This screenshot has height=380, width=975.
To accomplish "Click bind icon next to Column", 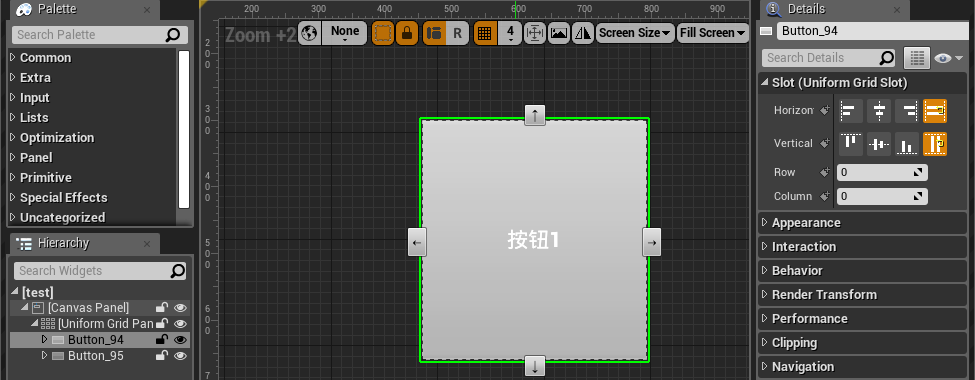I will pyautogui.click(x=825, y=196).
